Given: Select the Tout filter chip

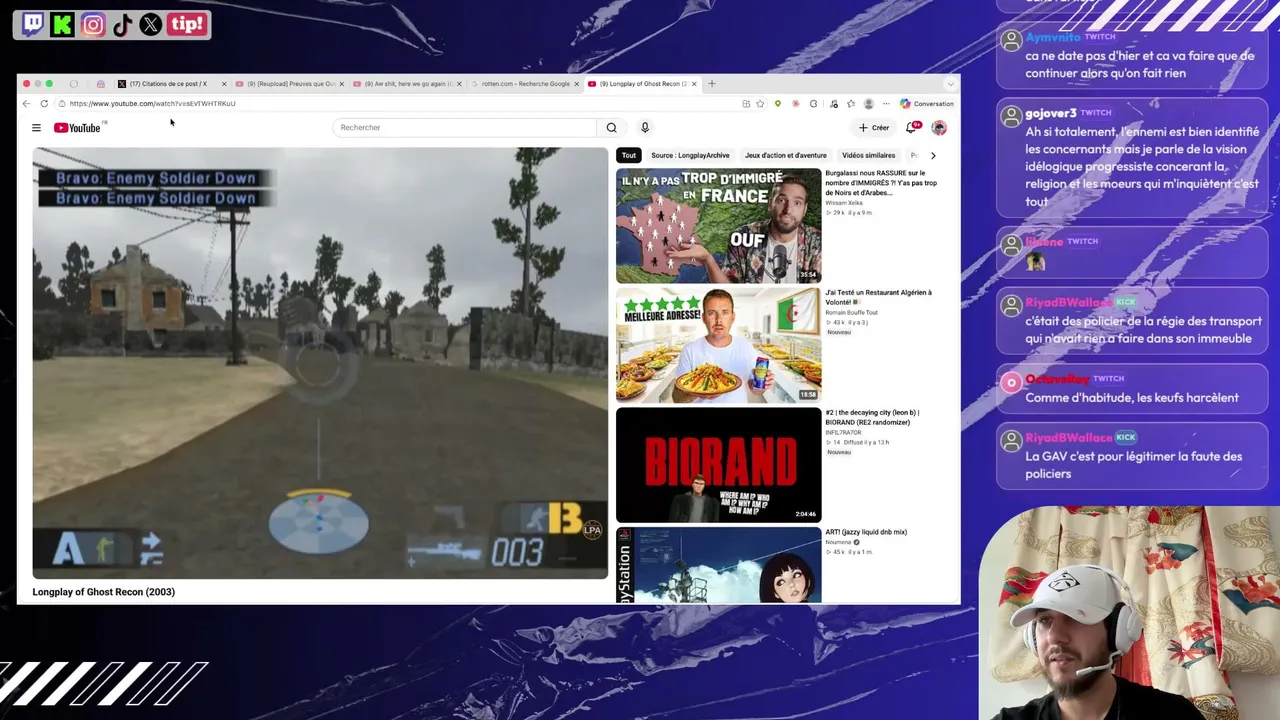Looking at the screenshot, I should (629, 156).
